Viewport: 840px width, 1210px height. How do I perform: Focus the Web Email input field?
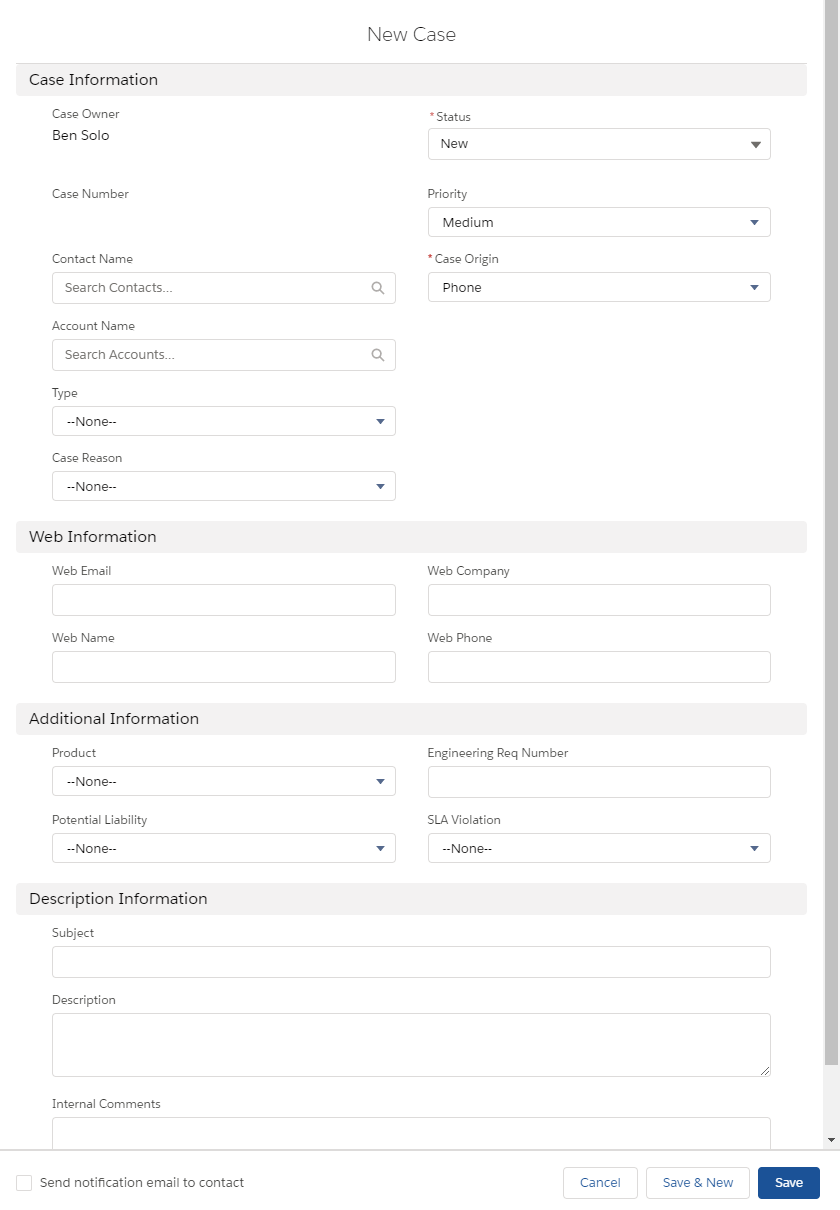[x=223, y=600]
